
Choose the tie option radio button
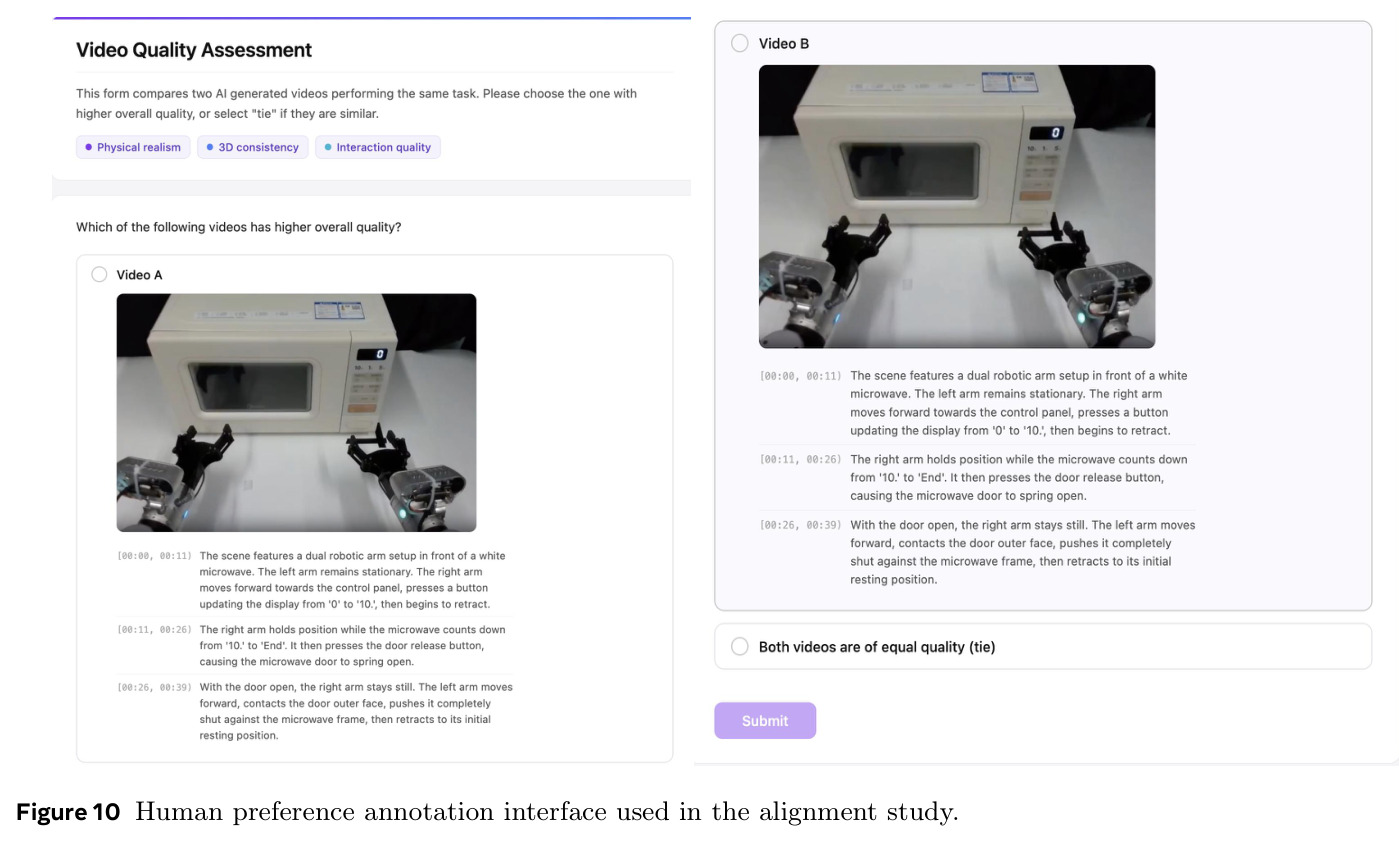tap(740, 646)
